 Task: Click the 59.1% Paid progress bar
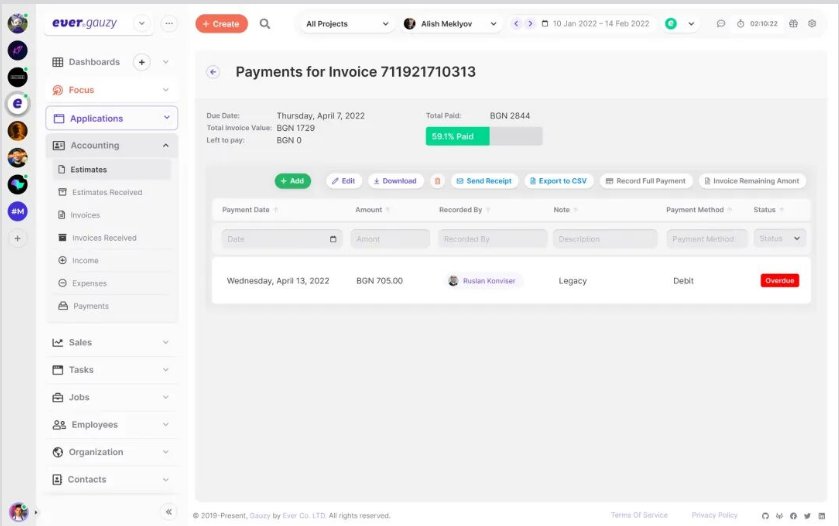pos(483,136)
